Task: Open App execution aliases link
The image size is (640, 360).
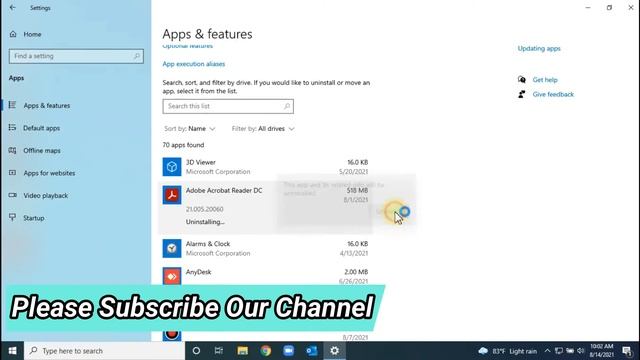Action: (193, 64)
